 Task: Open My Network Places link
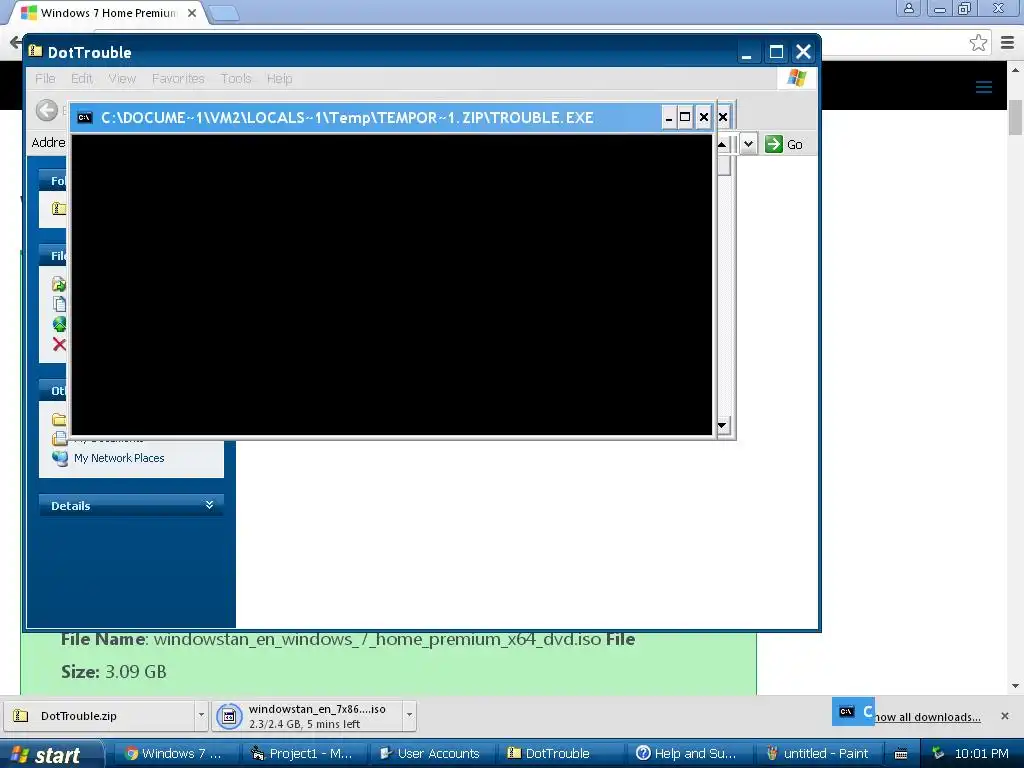point(119,458)
